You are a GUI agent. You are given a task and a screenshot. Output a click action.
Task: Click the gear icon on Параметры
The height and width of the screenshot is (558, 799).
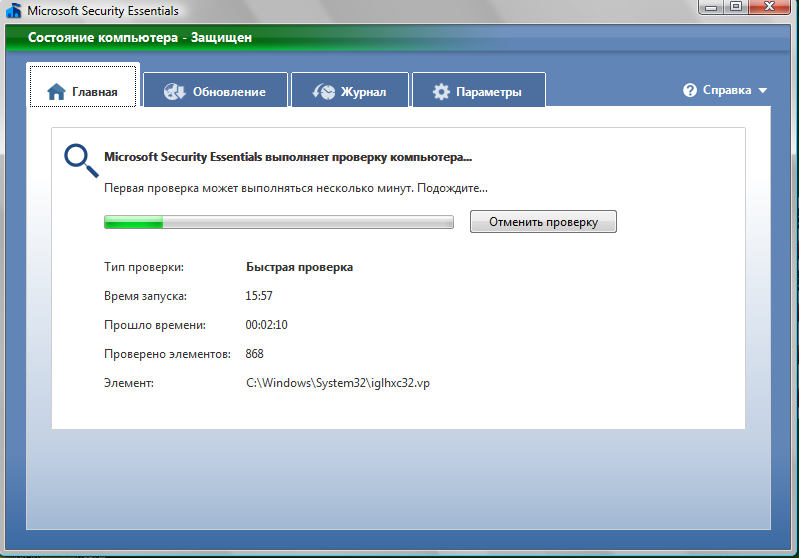(441, 92)
